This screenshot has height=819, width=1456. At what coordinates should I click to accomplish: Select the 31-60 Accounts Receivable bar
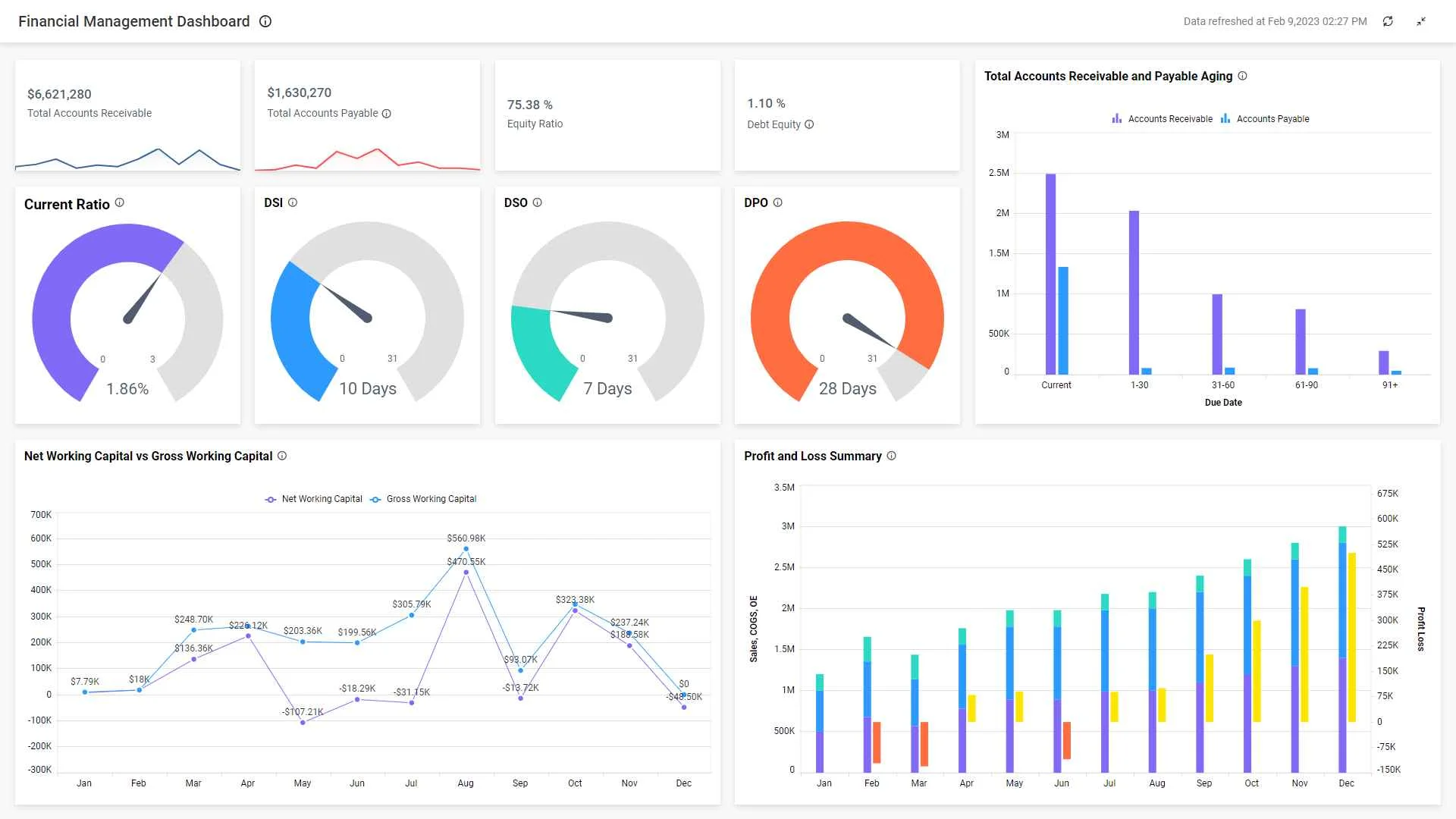pos(1217,334)
